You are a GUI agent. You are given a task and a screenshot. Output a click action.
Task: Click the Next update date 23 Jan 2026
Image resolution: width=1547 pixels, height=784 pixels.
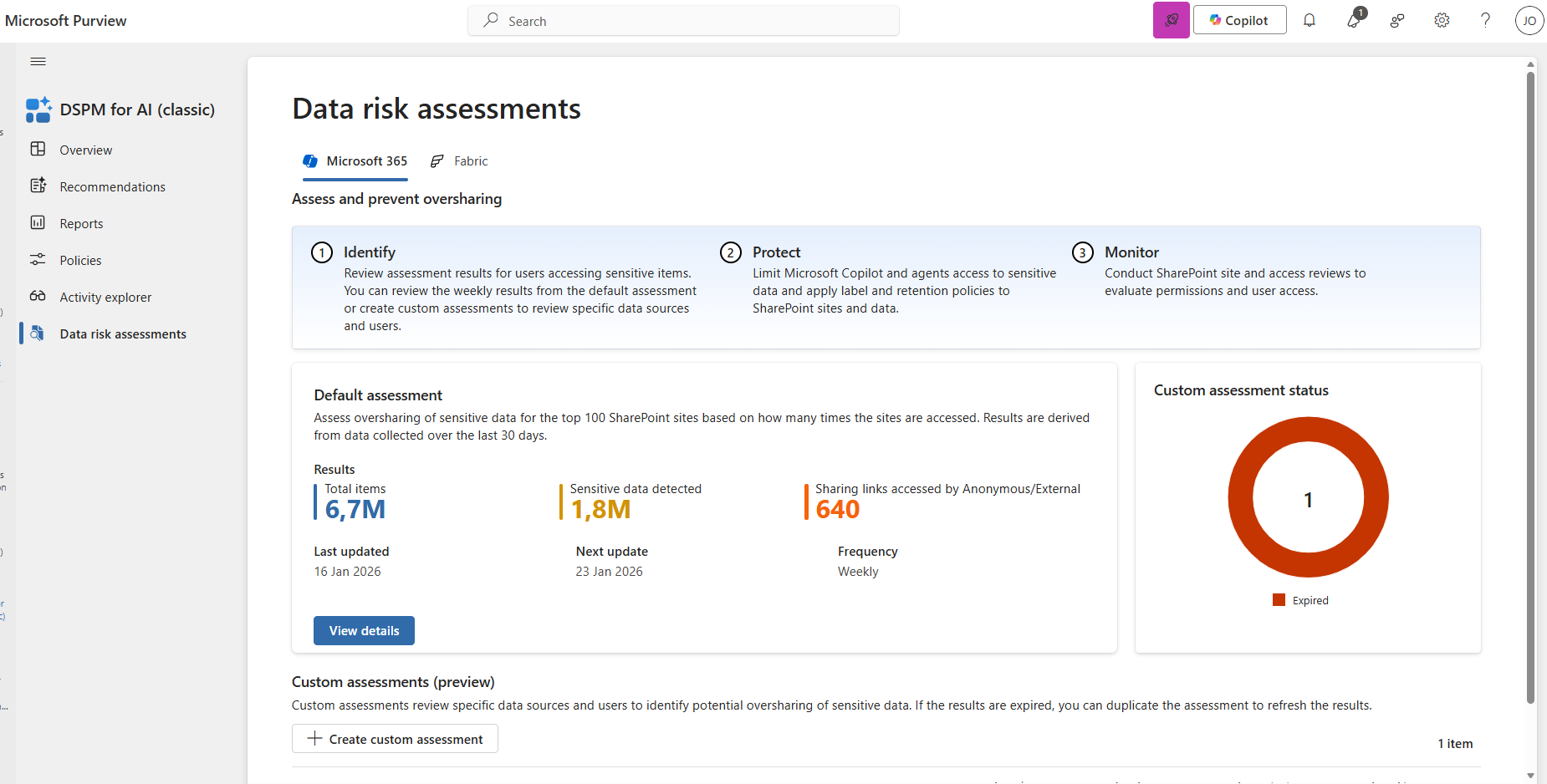tap(610, 572)
